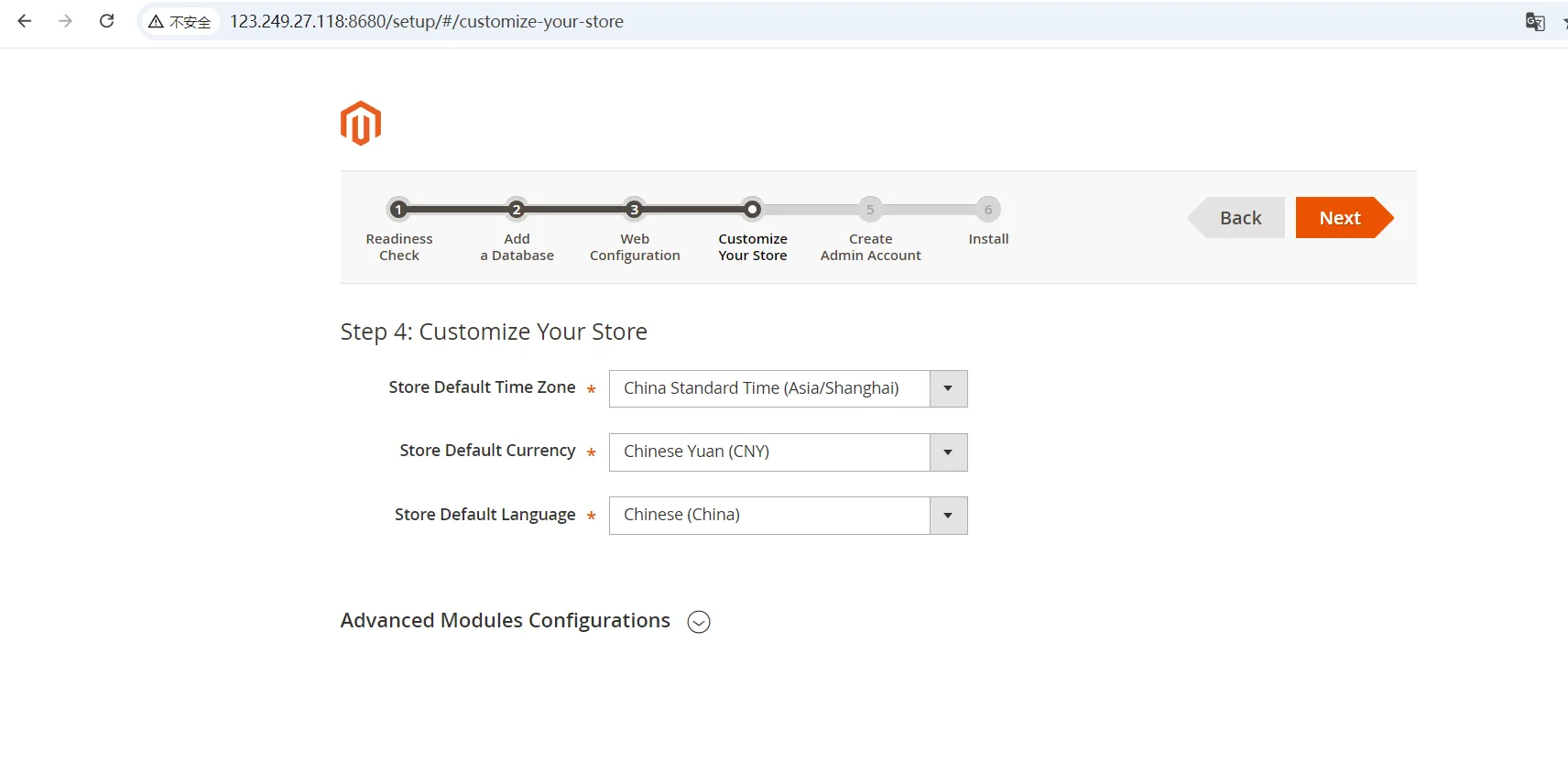Go to step 2 Add a Database
Image resolution: width=1568 pixels, height=762 pixels.
pyautogui.click(x=517, y=210)
